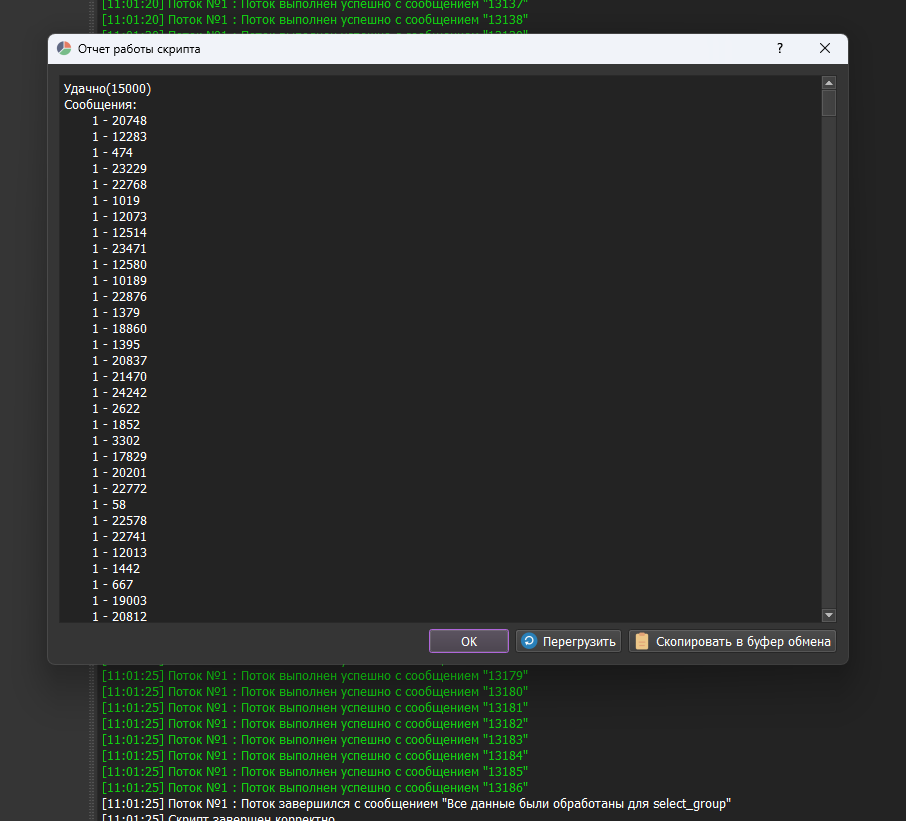Image resolution: width=906 pixels, height=821 pixels.
Task: Click the report text area
Action: (x=440, y=350)
